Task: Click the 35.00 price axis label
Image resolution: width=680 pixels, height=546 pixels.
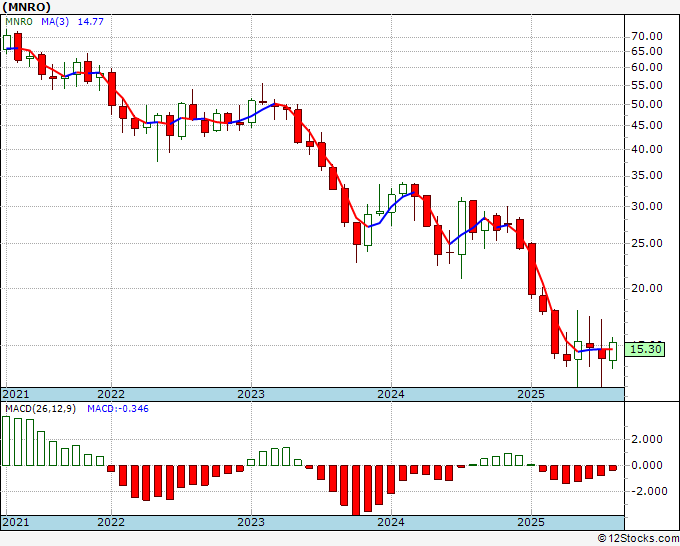Action: (x=647, y=176)
